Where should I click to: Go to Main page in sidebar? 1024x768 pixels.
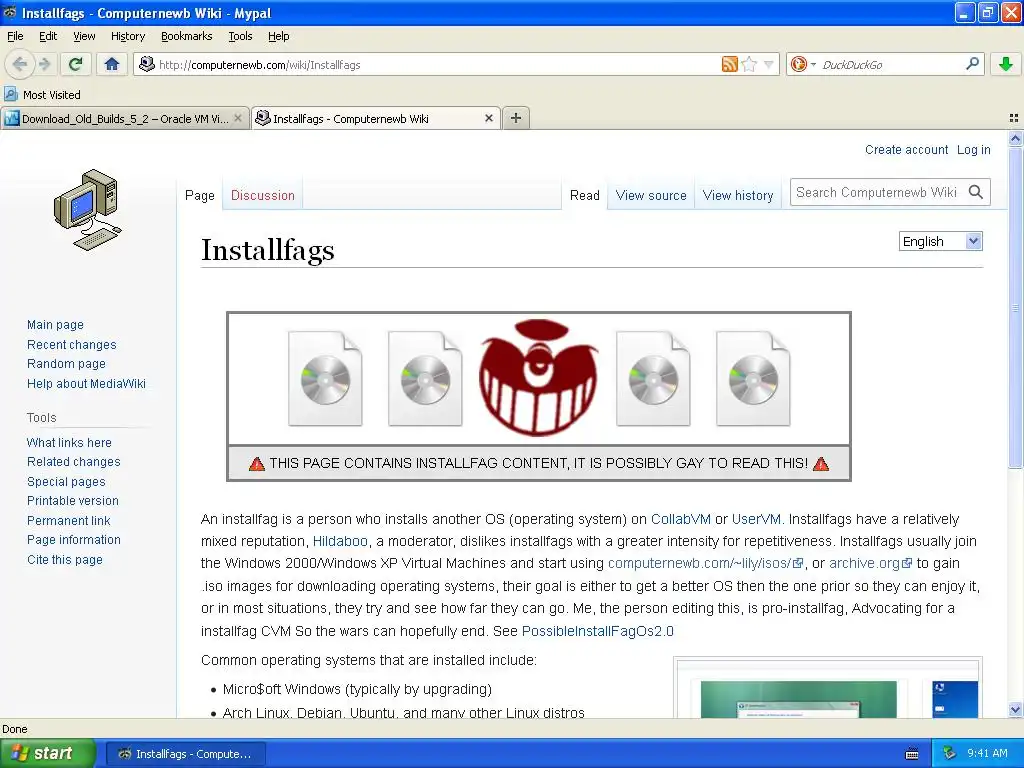(x=56, y=325)
